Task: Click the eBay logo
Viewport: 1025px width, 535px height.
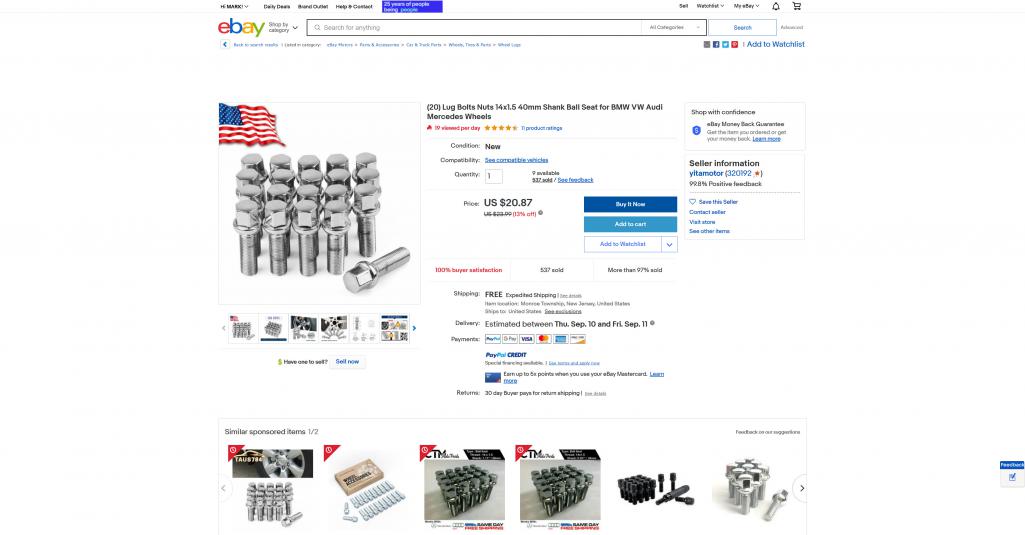Action: coord(241,27)
